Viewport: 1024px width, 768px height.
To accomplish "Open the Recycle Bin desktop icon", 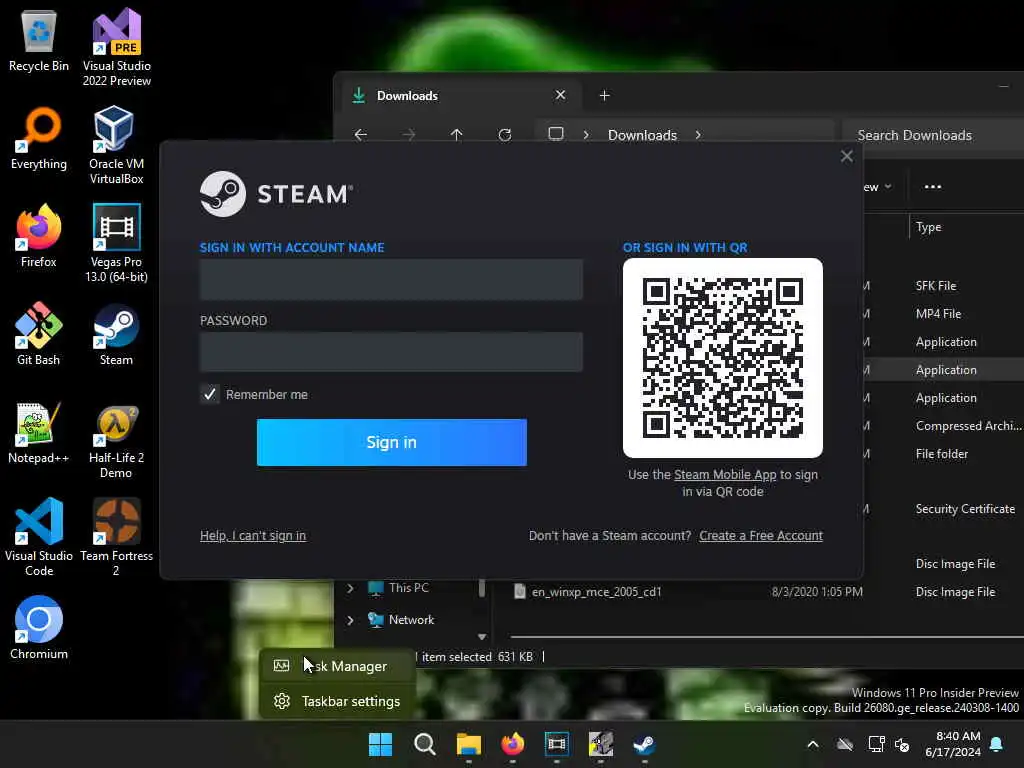I will click(x=39, y=41).
